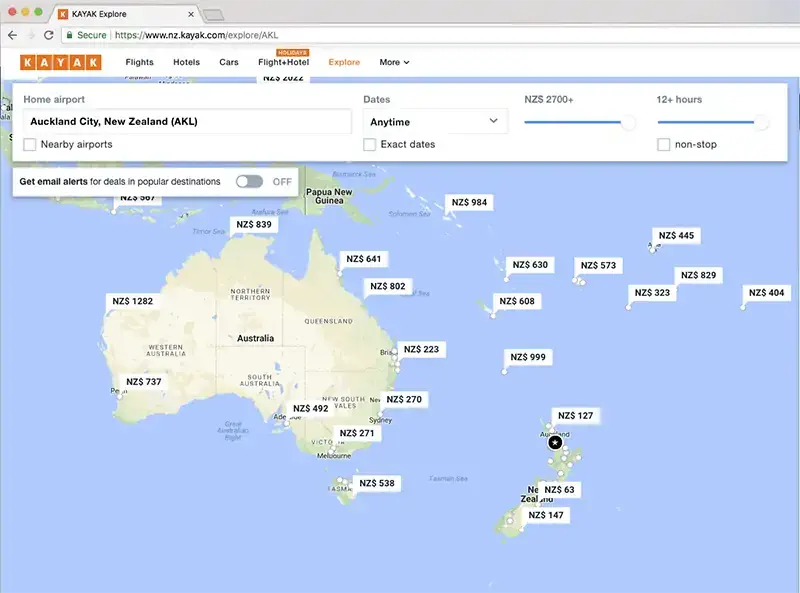
Task: Tick the non-stop checkbox
Action: click(664, 145)
